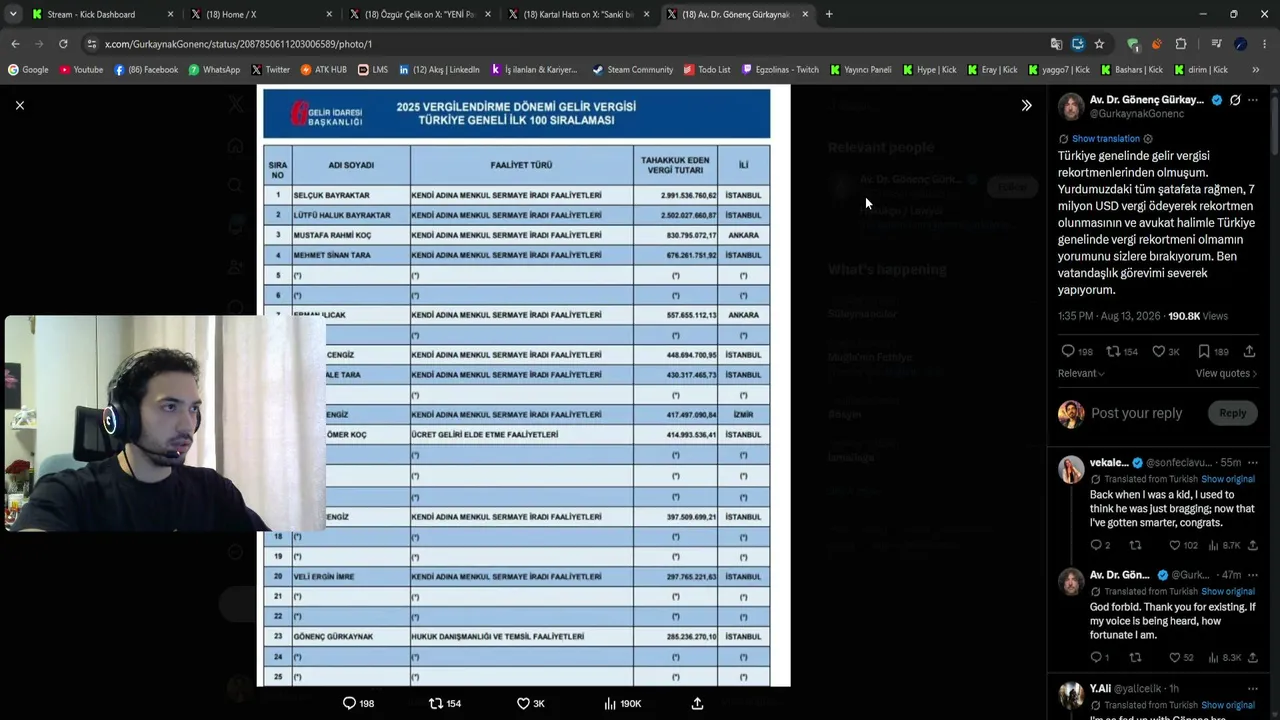Collapse the tweet sidebar with double-chevron
This screenshot has width=1280, height=720.
(x=1026, y=105)
